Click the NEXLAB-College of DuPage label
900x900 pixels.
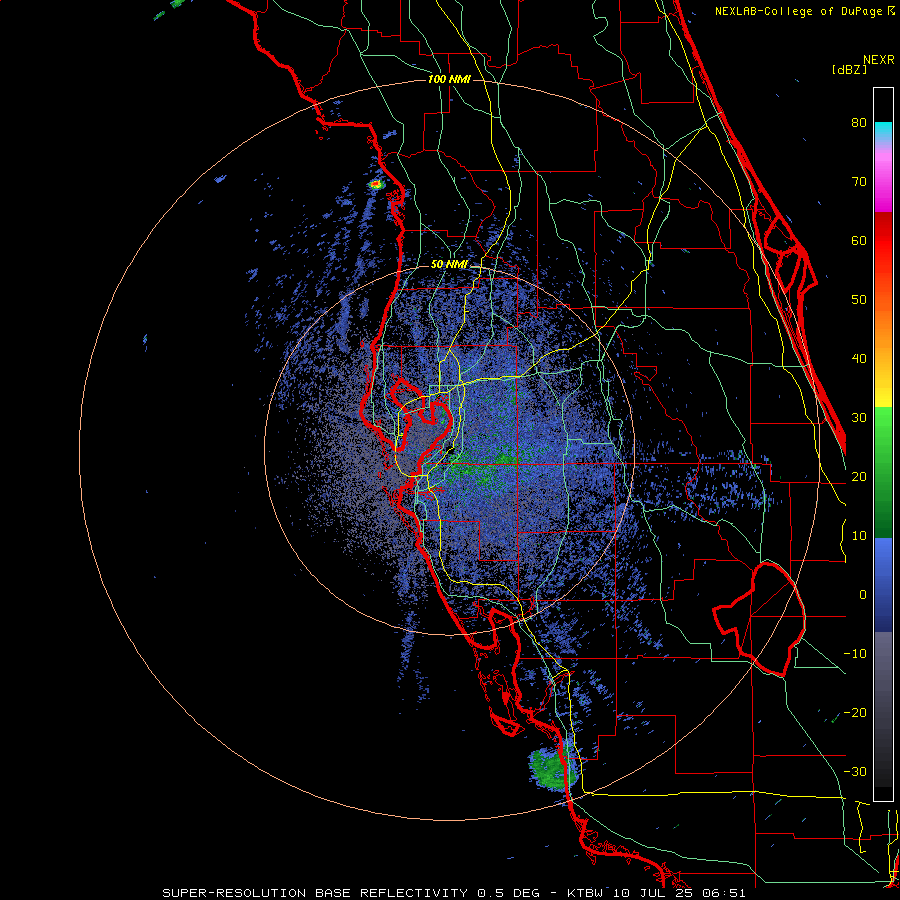[x=800, y=11]
